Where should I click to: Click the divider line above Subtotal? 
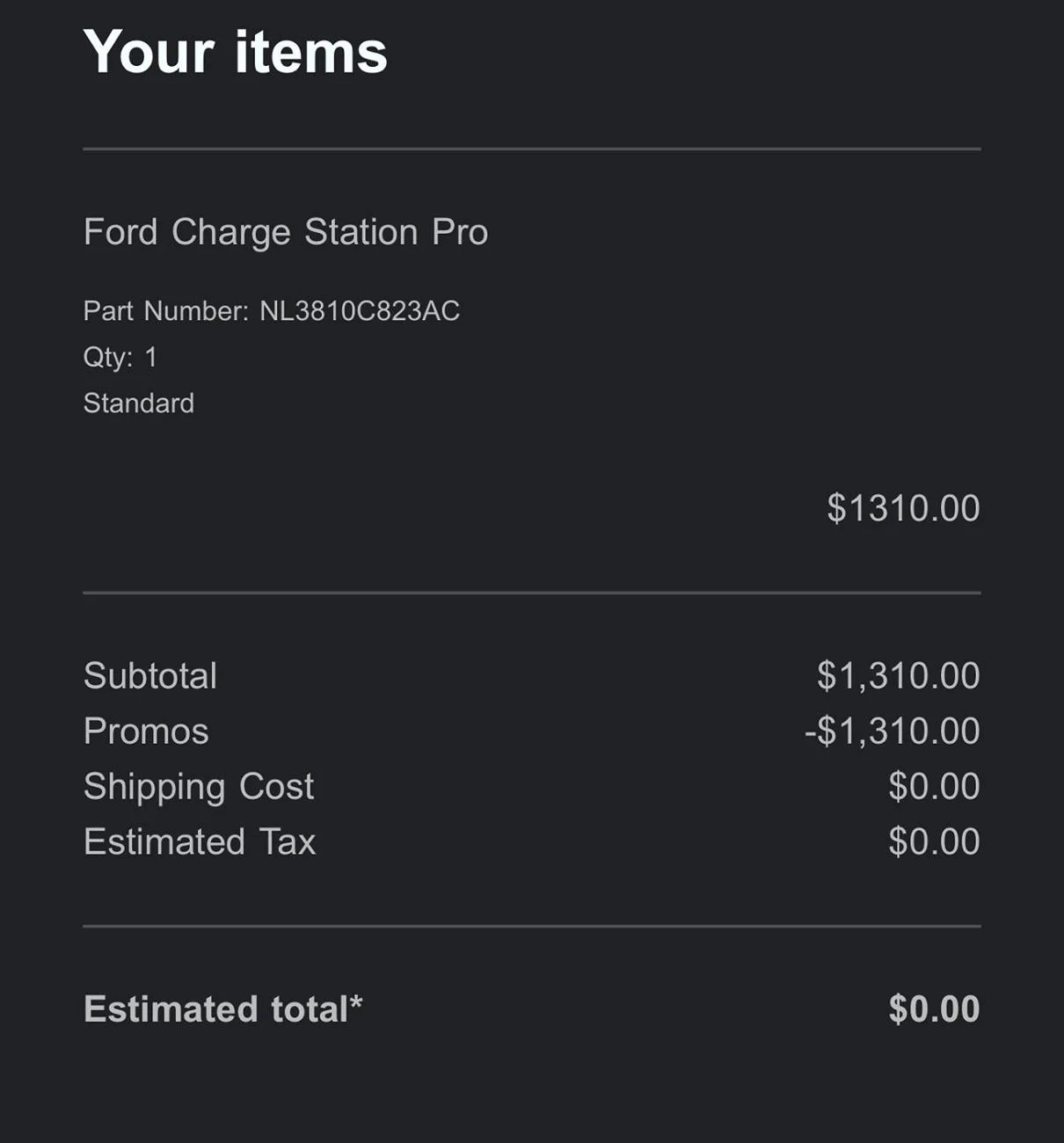(x=531, y=593)
